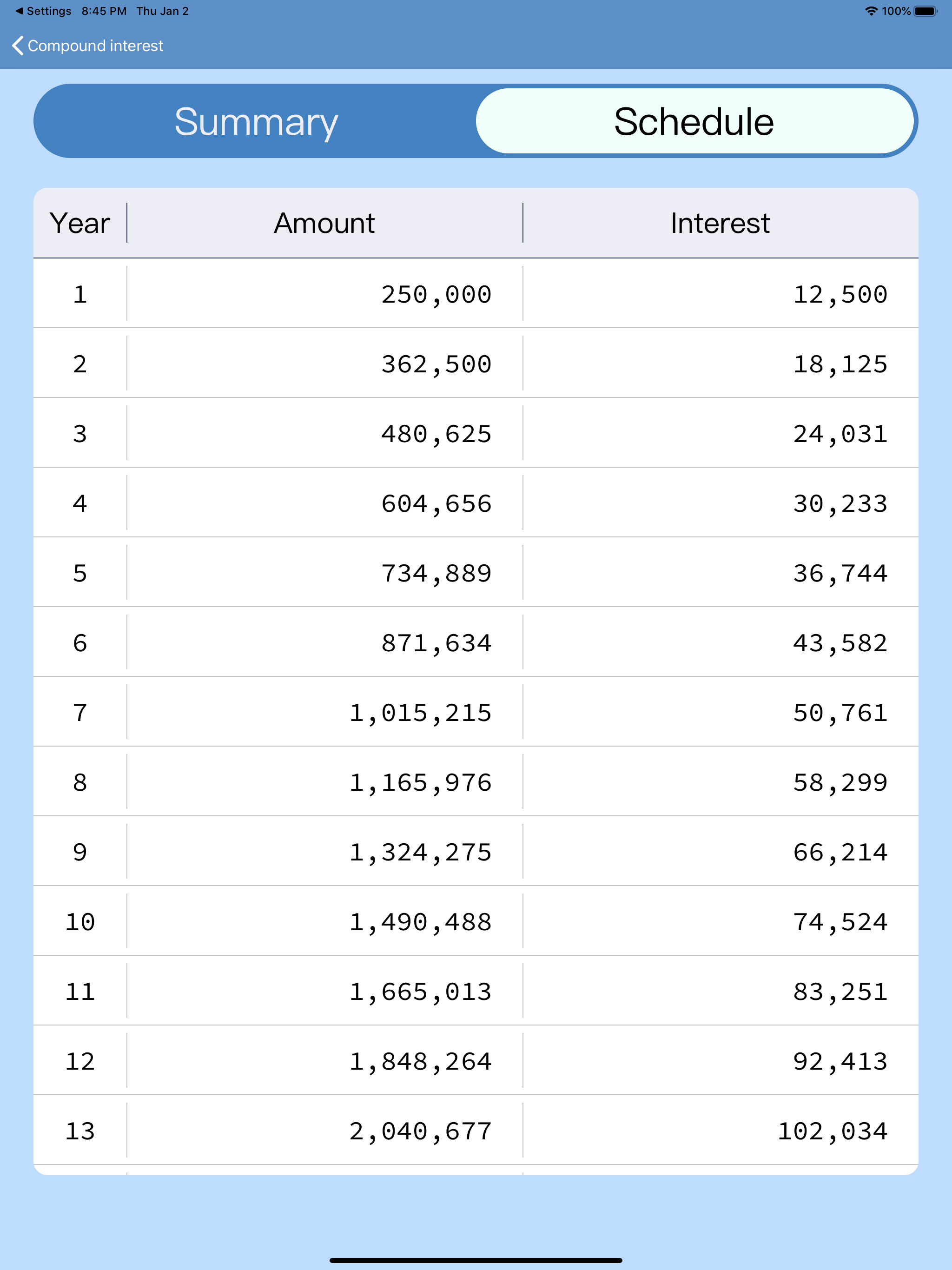Image resolution: width=952 pixels, height=1270 pixels.
Task: Tap amount 1,015,215 in year 7
Action: (420, 713)
